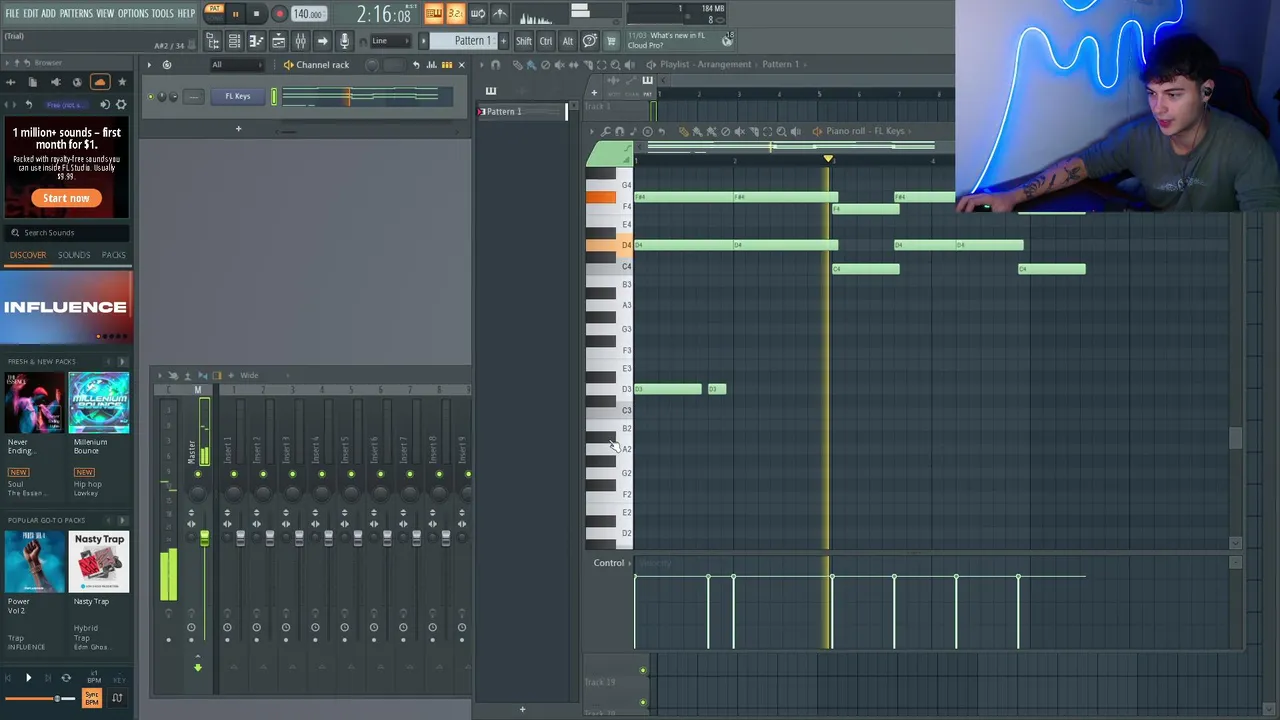Screen dimensions: 1280x720
Task: Switch to the DISCOVER tab
Action: click(x=28, y=255)
